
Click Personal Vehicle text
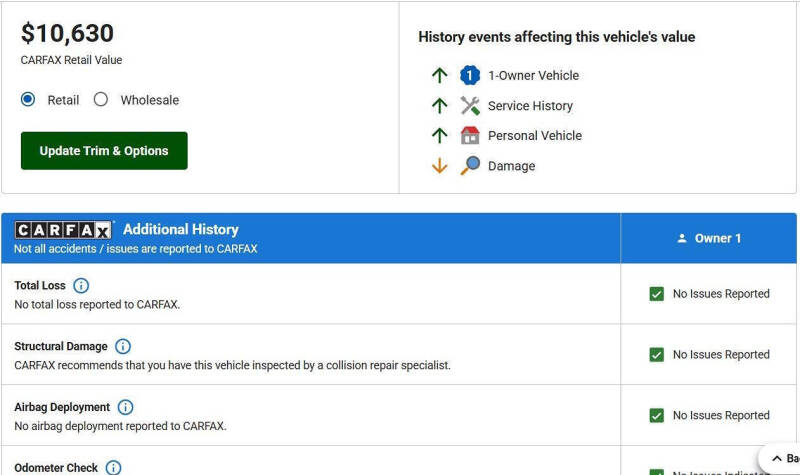tap(535, 136)
